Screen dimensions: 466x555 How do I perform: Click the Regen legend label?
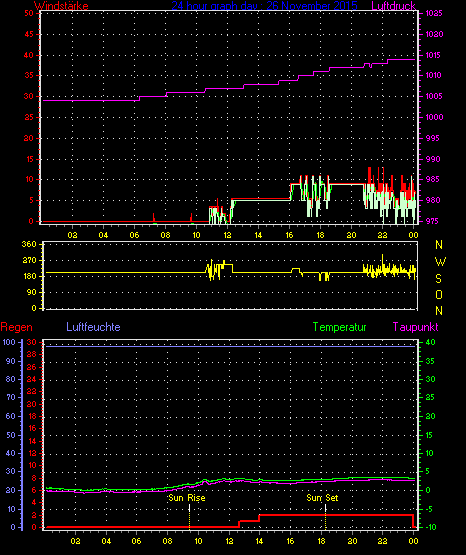[x=16, y=327]
